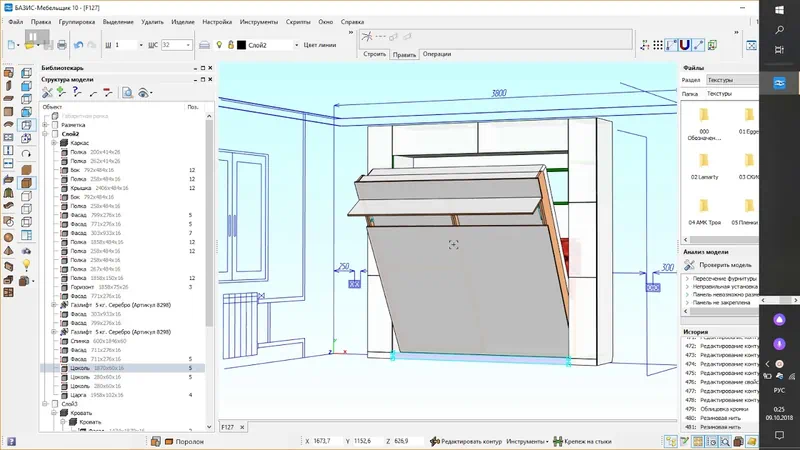Click the eye visibility icon in Структура модели
The width and height of the screenshot is (800, 450).
click(145, 92)
